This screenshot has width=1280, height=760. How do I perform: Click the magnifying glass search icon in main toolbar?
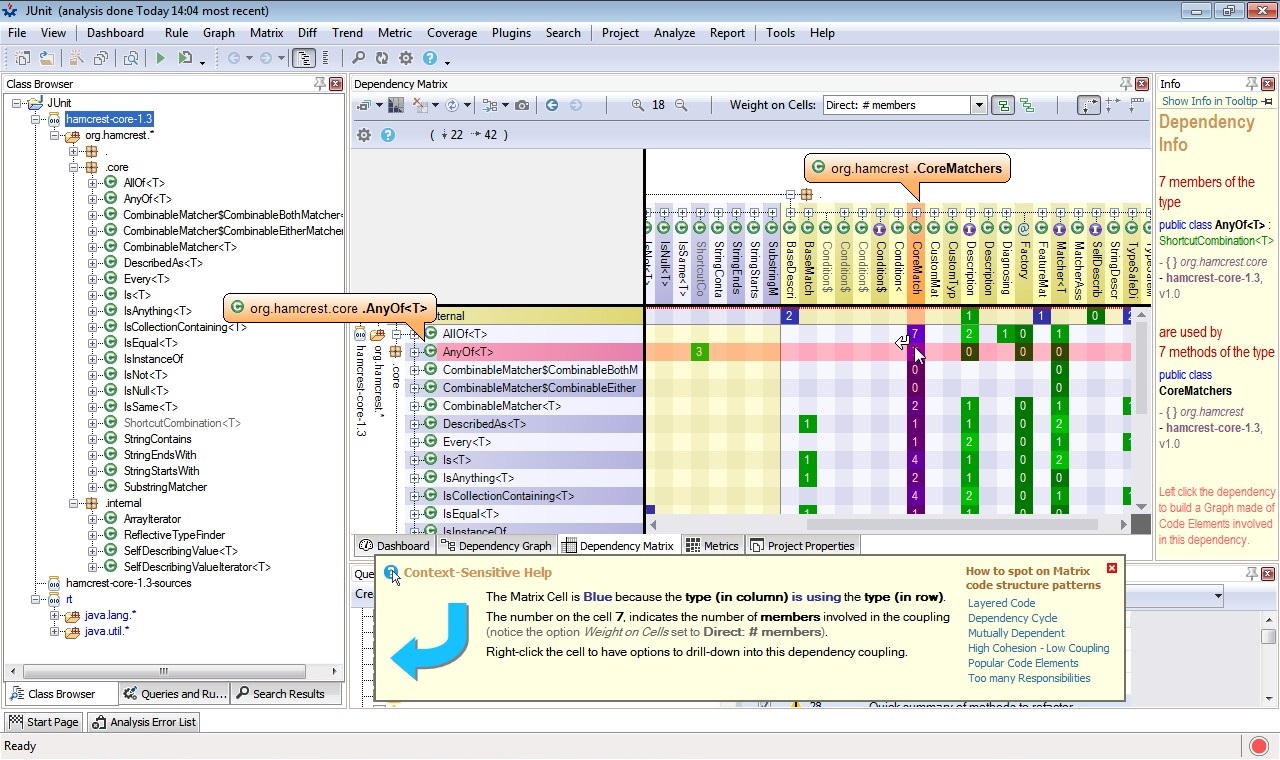tap(358, 59)
